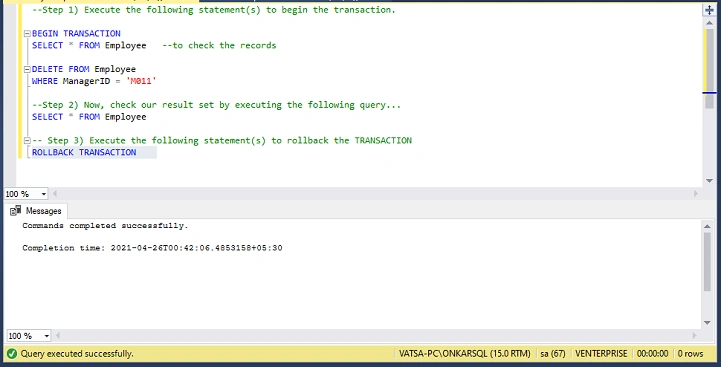Click the Step 1 comment line

(x=214, y=10)
